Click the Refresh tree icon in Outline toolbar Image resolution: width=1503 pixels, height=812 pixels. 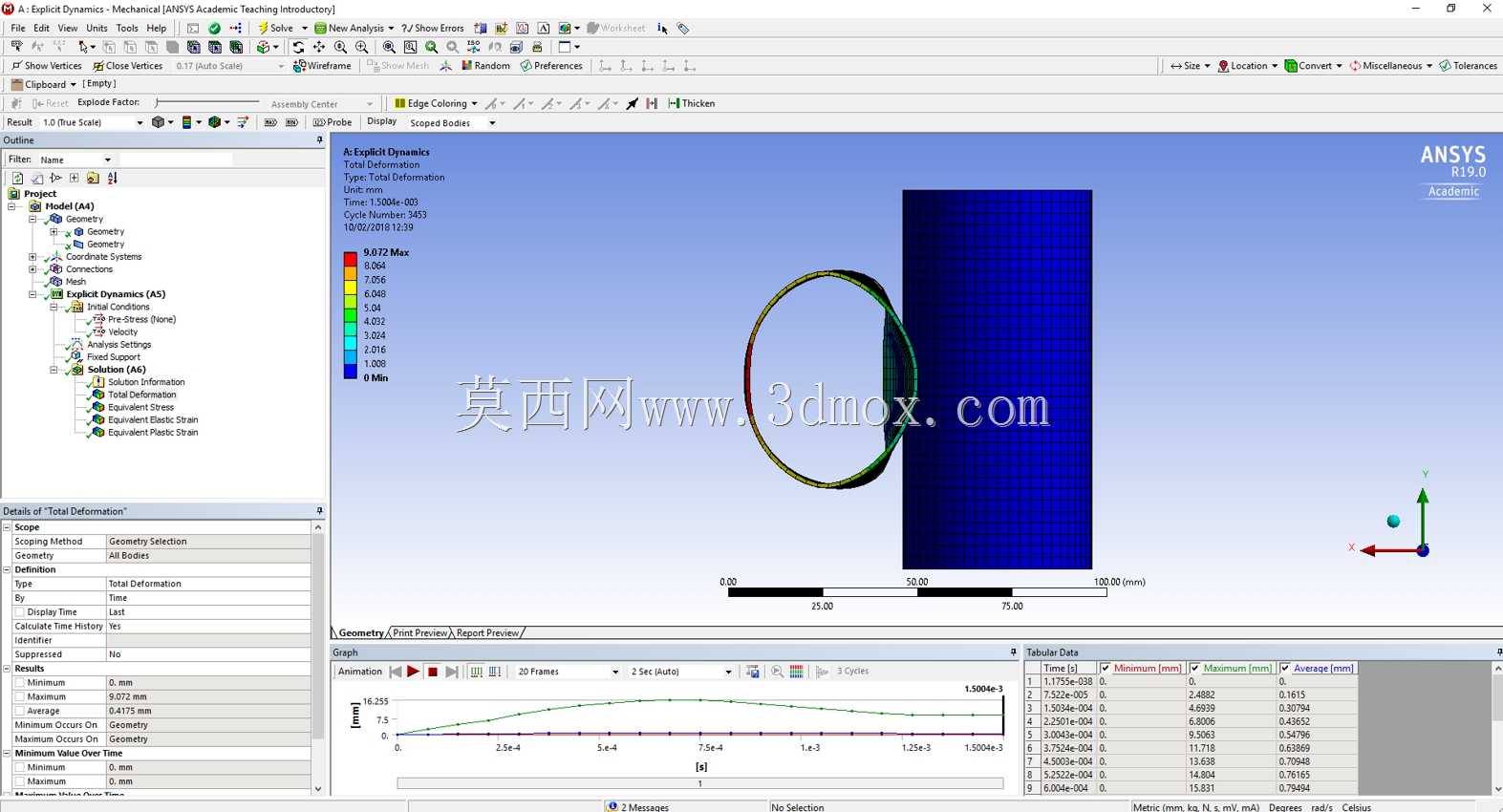pyautogui.click(x=17, y=178)
